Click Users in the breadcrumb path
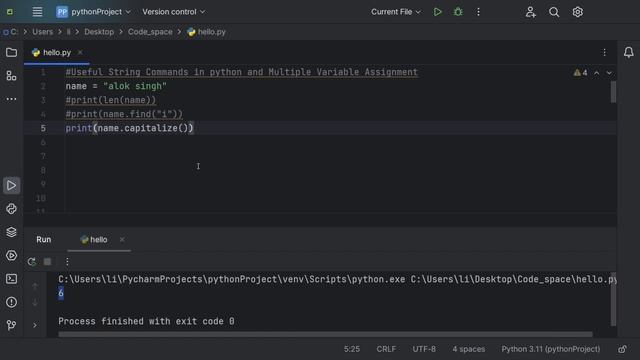This screenshot has height=360, width=640. click(x=42, y=32)
